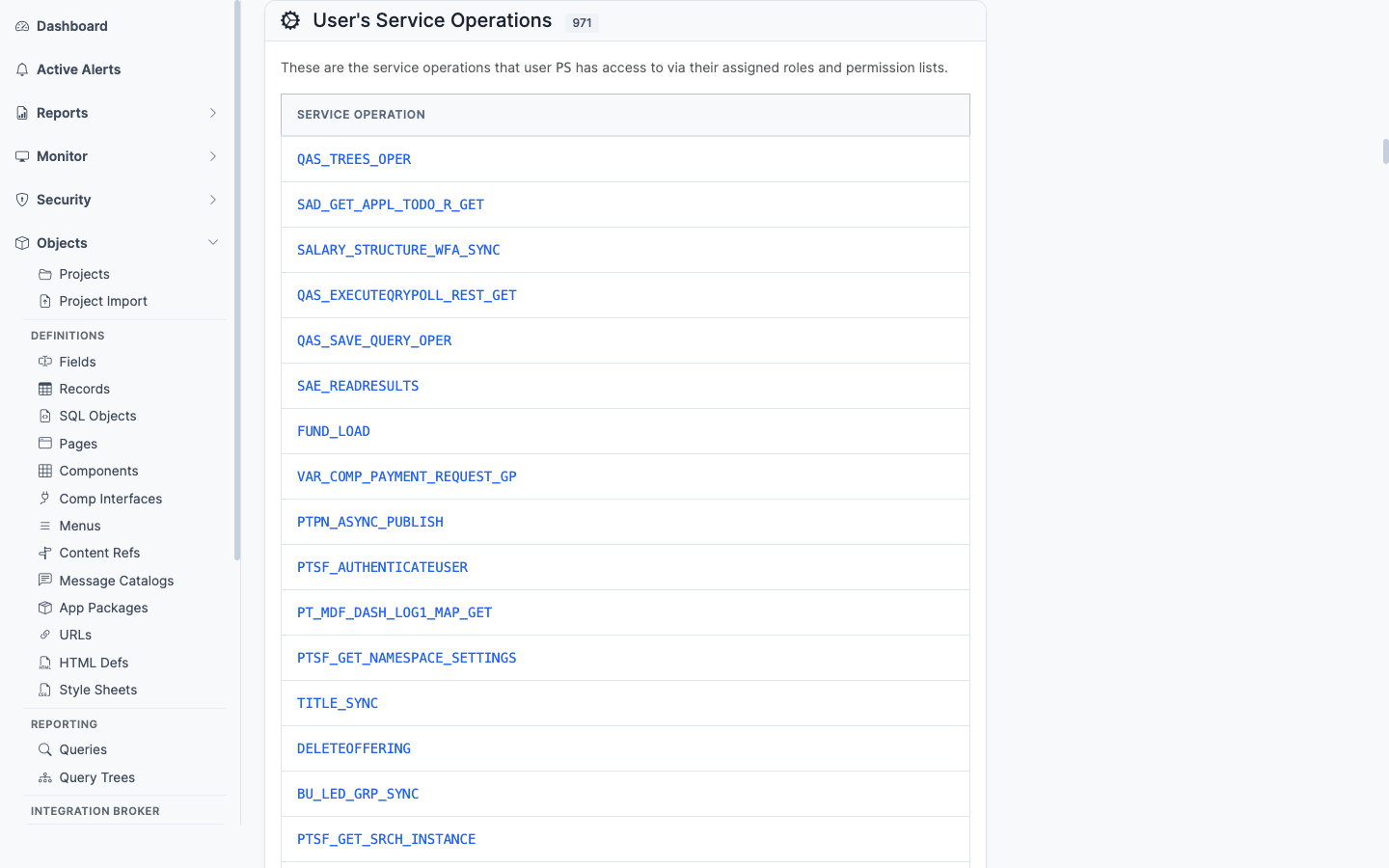The width and height of the screenshot is (1389, 868).
Task: Open PTPN_ASYNC_PUBLISH link
Action: tap(370, 522)
